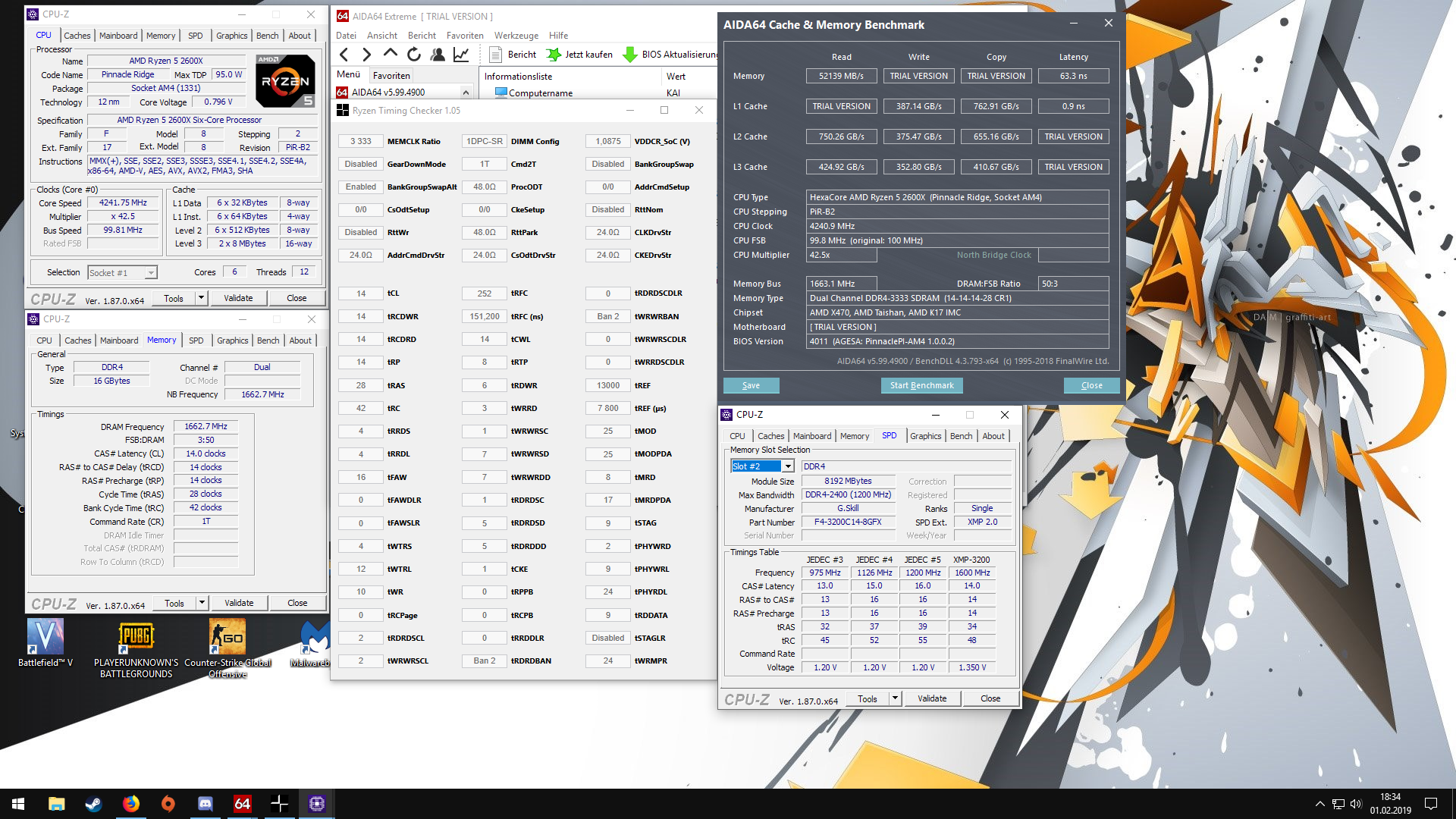Click scroll-up arrow in the AIDA64 menu tree
The image size is (1456, 819).
(466, 93)
